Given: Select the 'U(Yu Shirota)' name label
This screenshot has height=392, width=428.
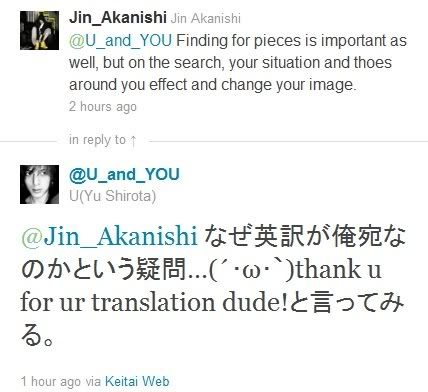Looking at the screenshot, I should [x=113, y=196].
